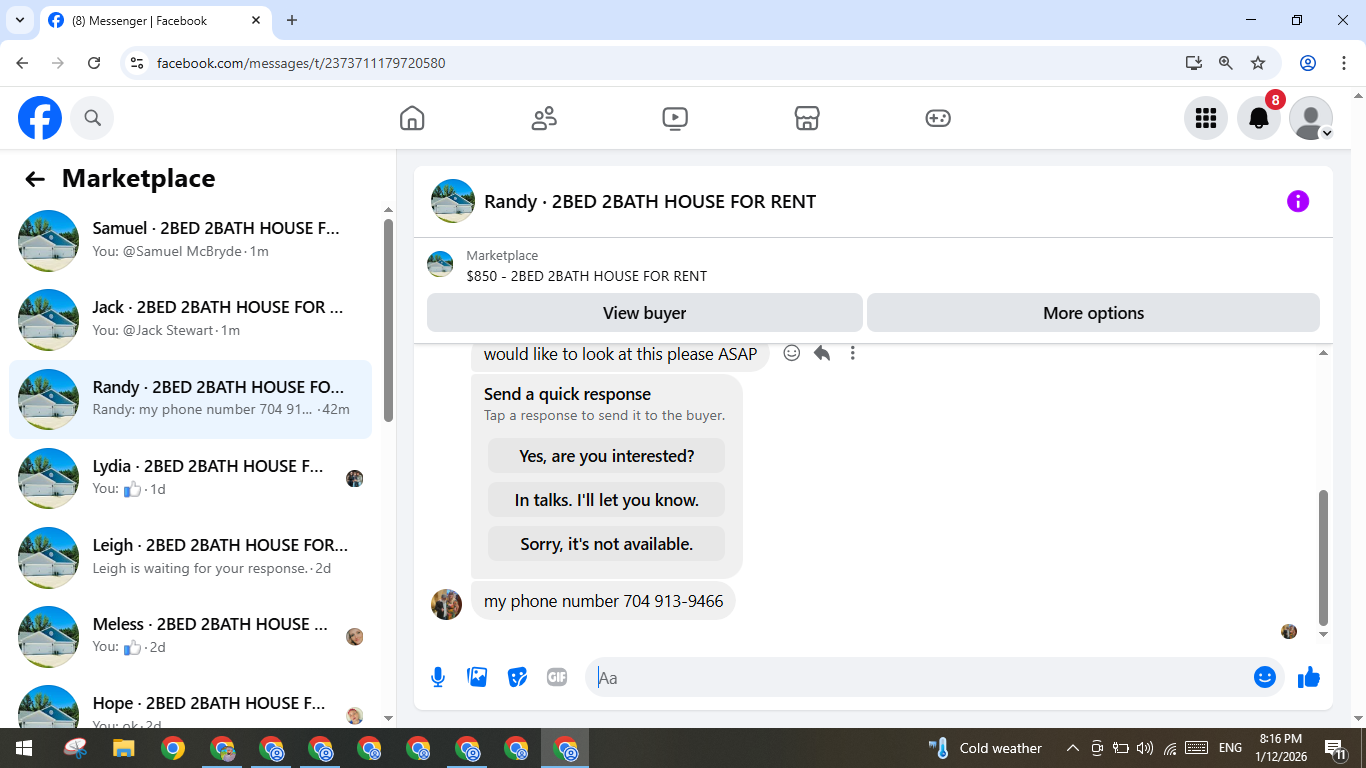
Task: Open the Chrome three-dot menu
Action: [1344, 63]
